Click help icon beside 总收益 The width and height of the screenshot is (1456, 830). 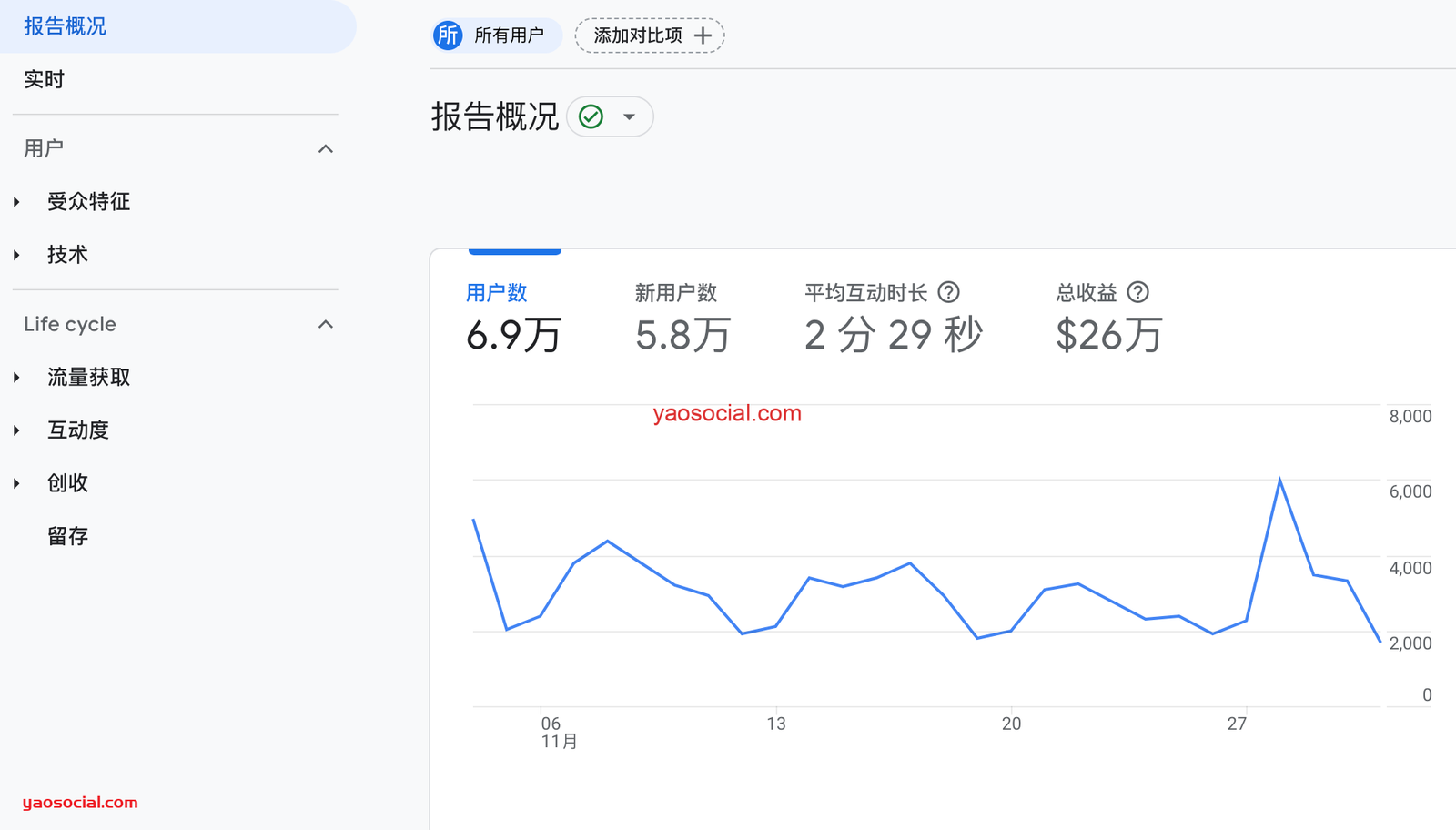coord(1137,292)
